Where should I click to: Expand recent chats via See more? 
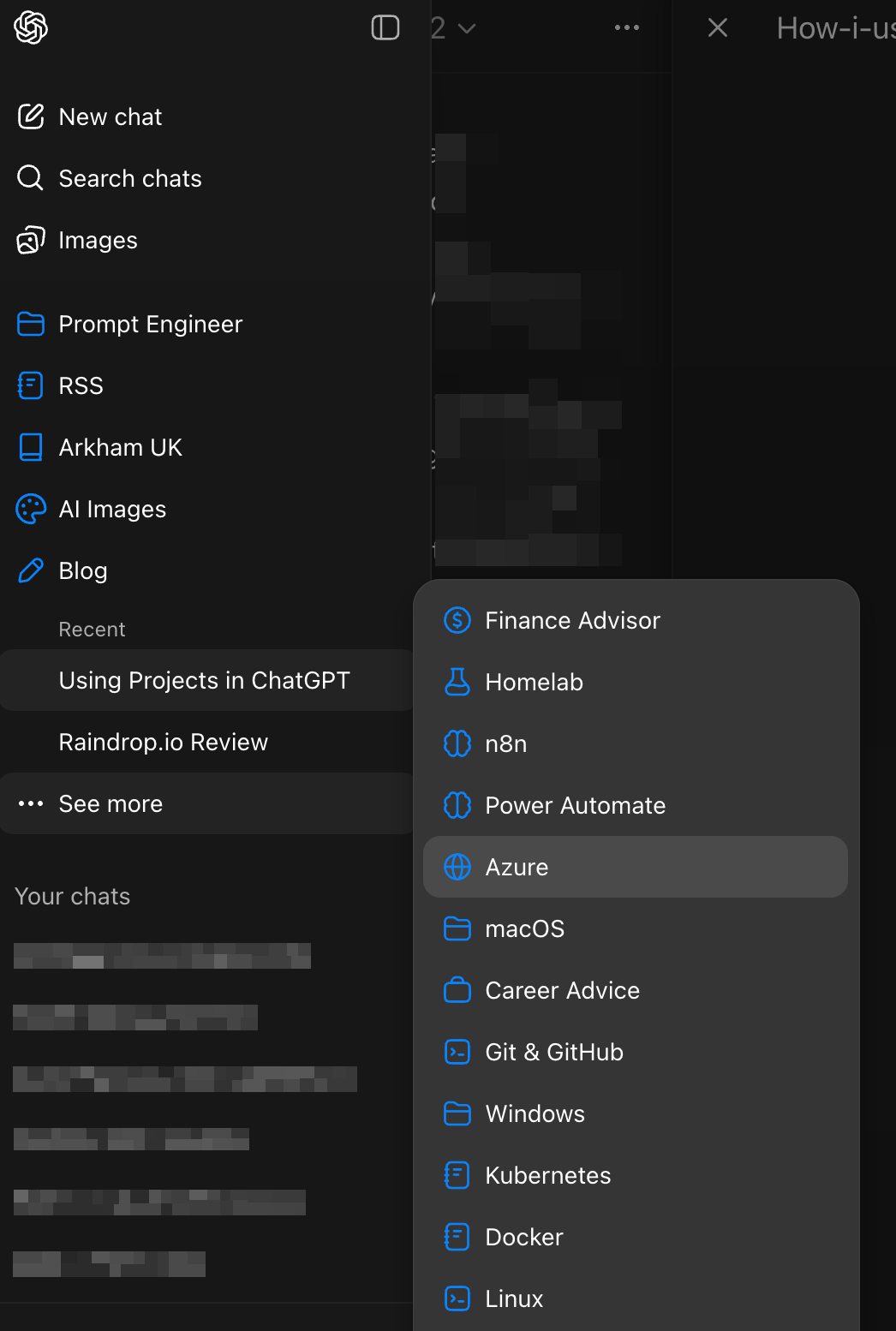pos(110,803)
